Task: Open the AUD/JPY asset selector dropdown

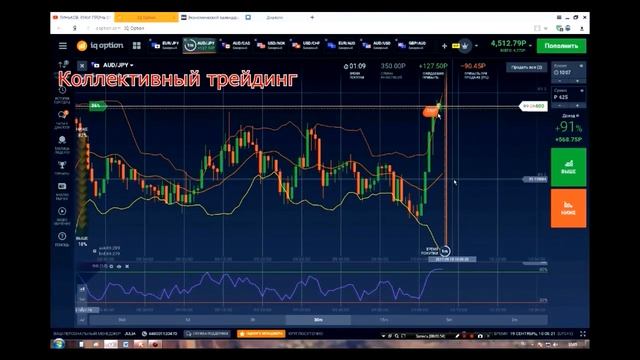Action: pyautogui.click(x=118, y=65)
